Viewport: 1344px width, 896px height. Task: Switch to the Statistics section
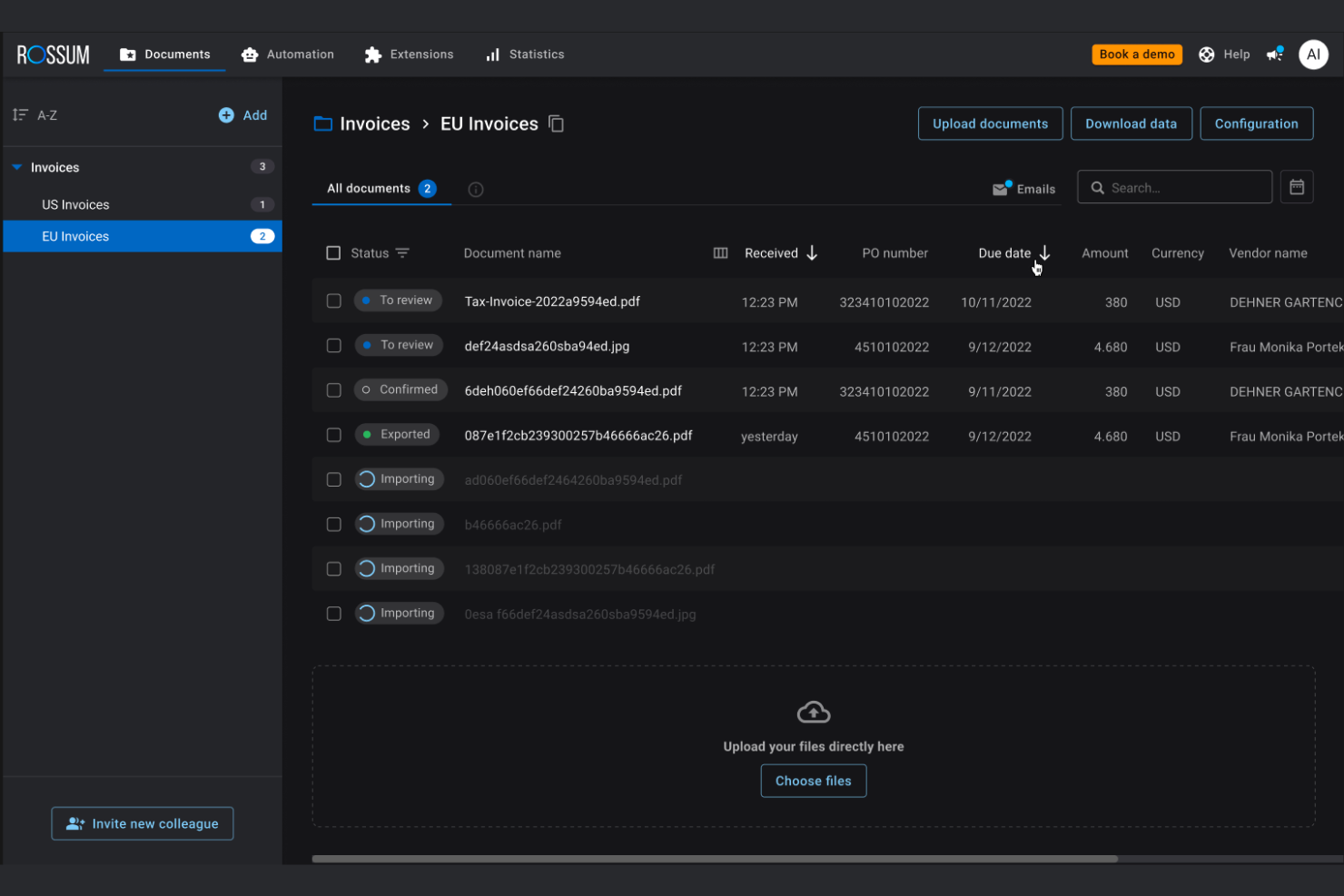click(x=525, y=54)
